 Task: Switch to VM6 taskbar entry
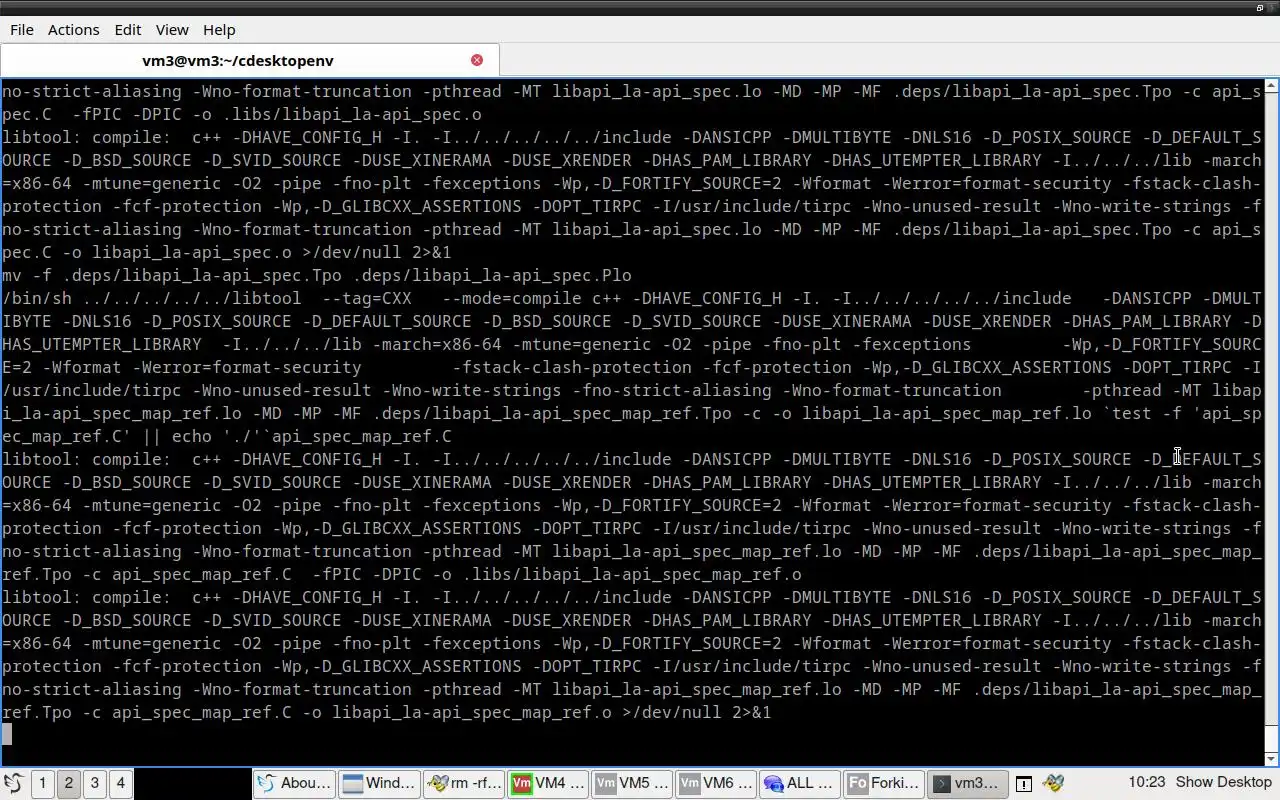click(x=716, y=783)
